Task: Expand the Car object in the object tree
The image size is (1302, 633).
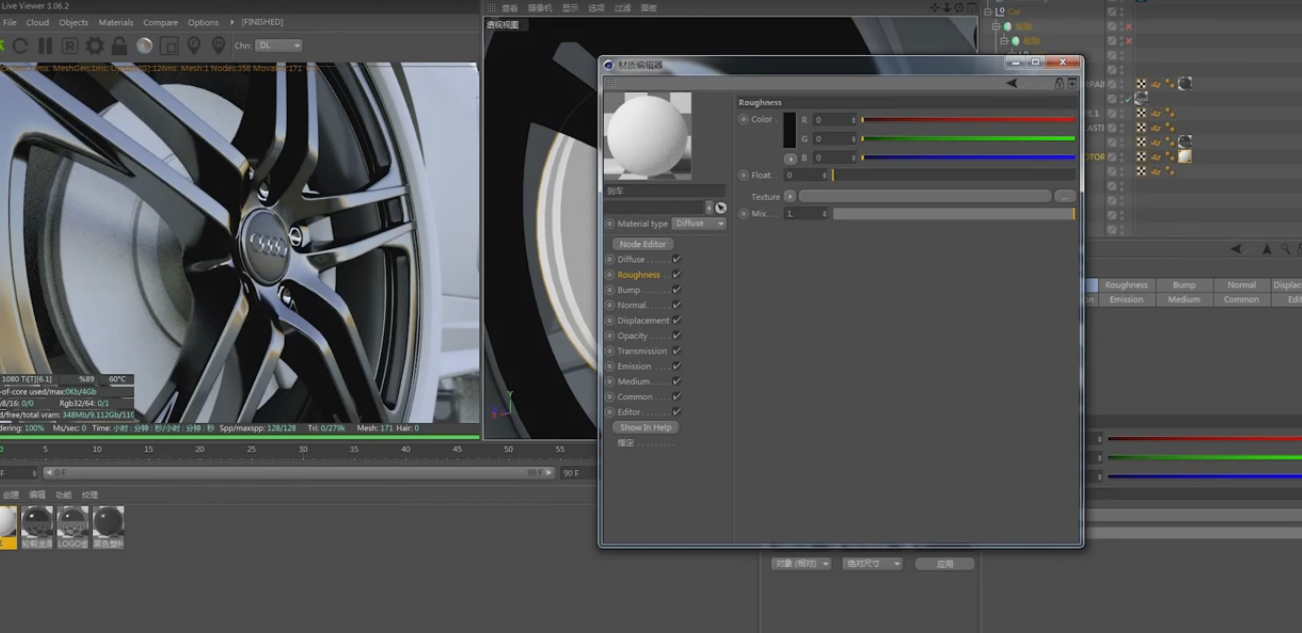Action: tap(986, 11)
